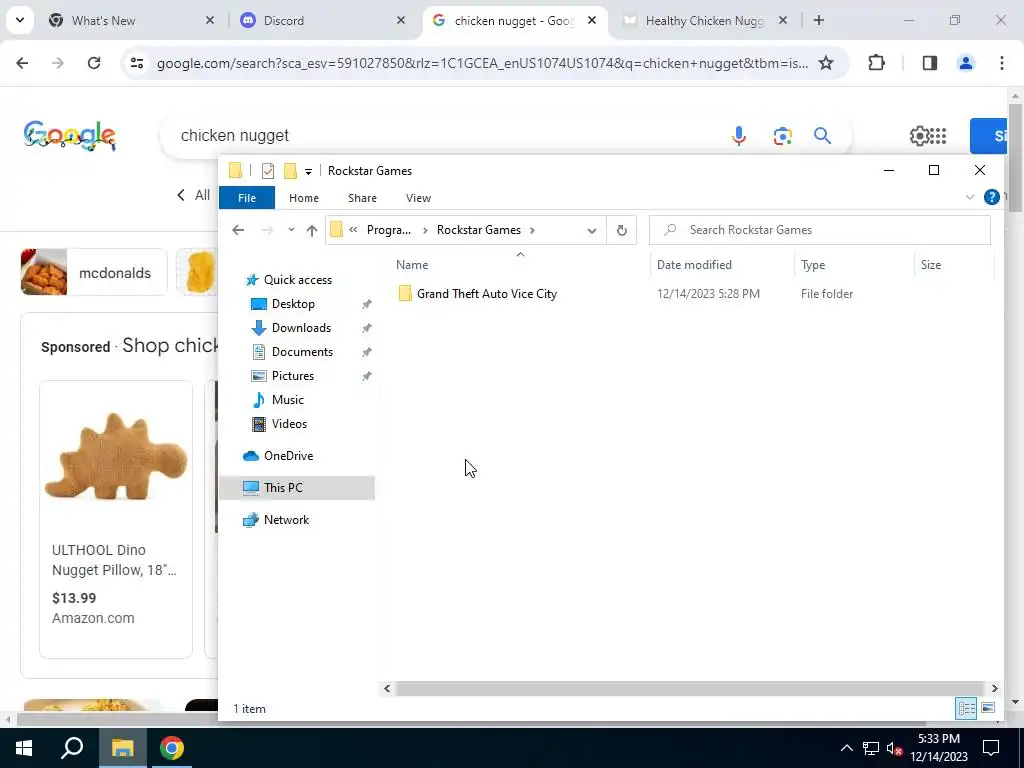The image size is (1024, 768).
Task: Select Network in navigation pane
Action: click(286, 520)
